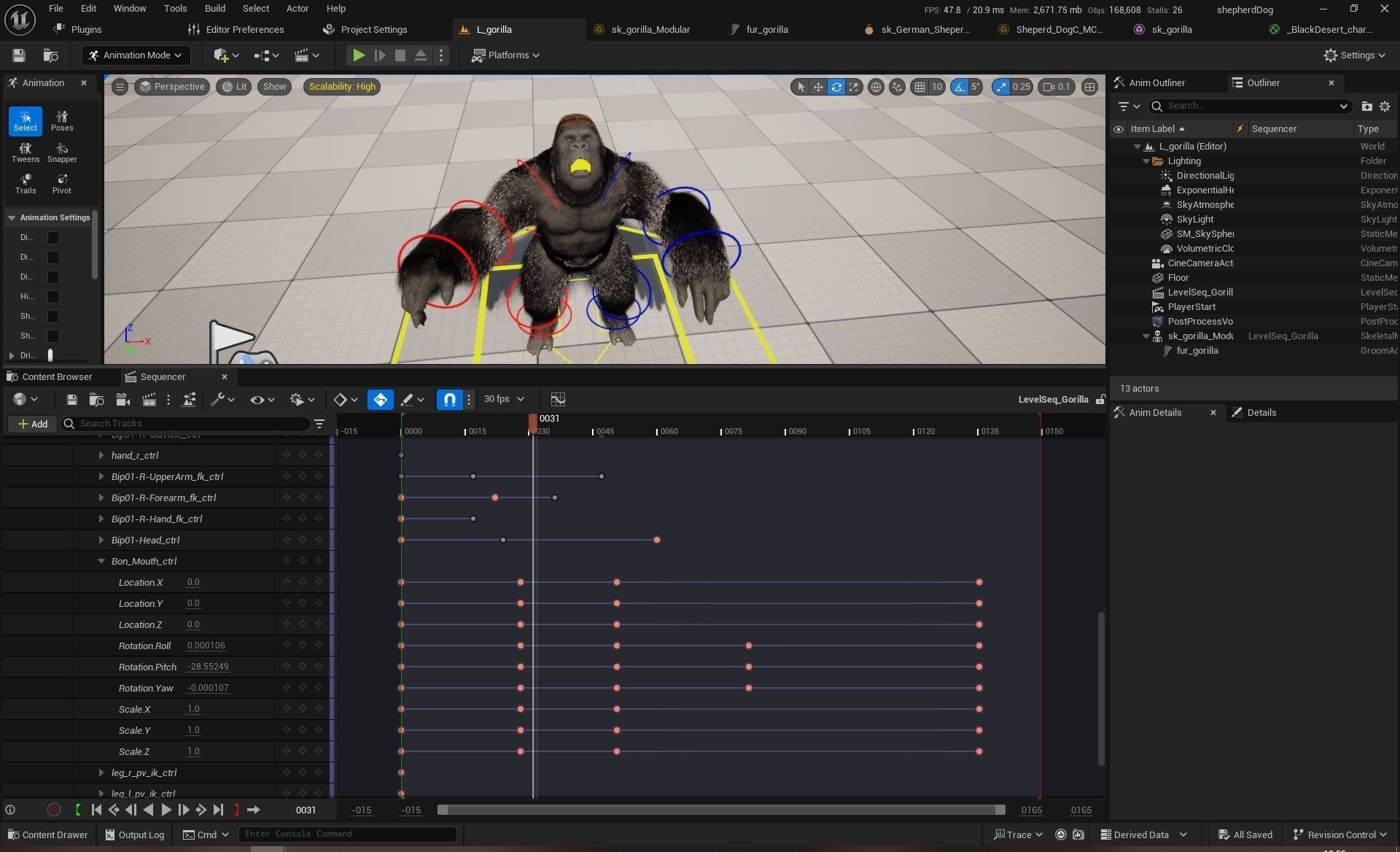Open the Build menu
The image size is (1400, 852).
(x=214, y=9)
